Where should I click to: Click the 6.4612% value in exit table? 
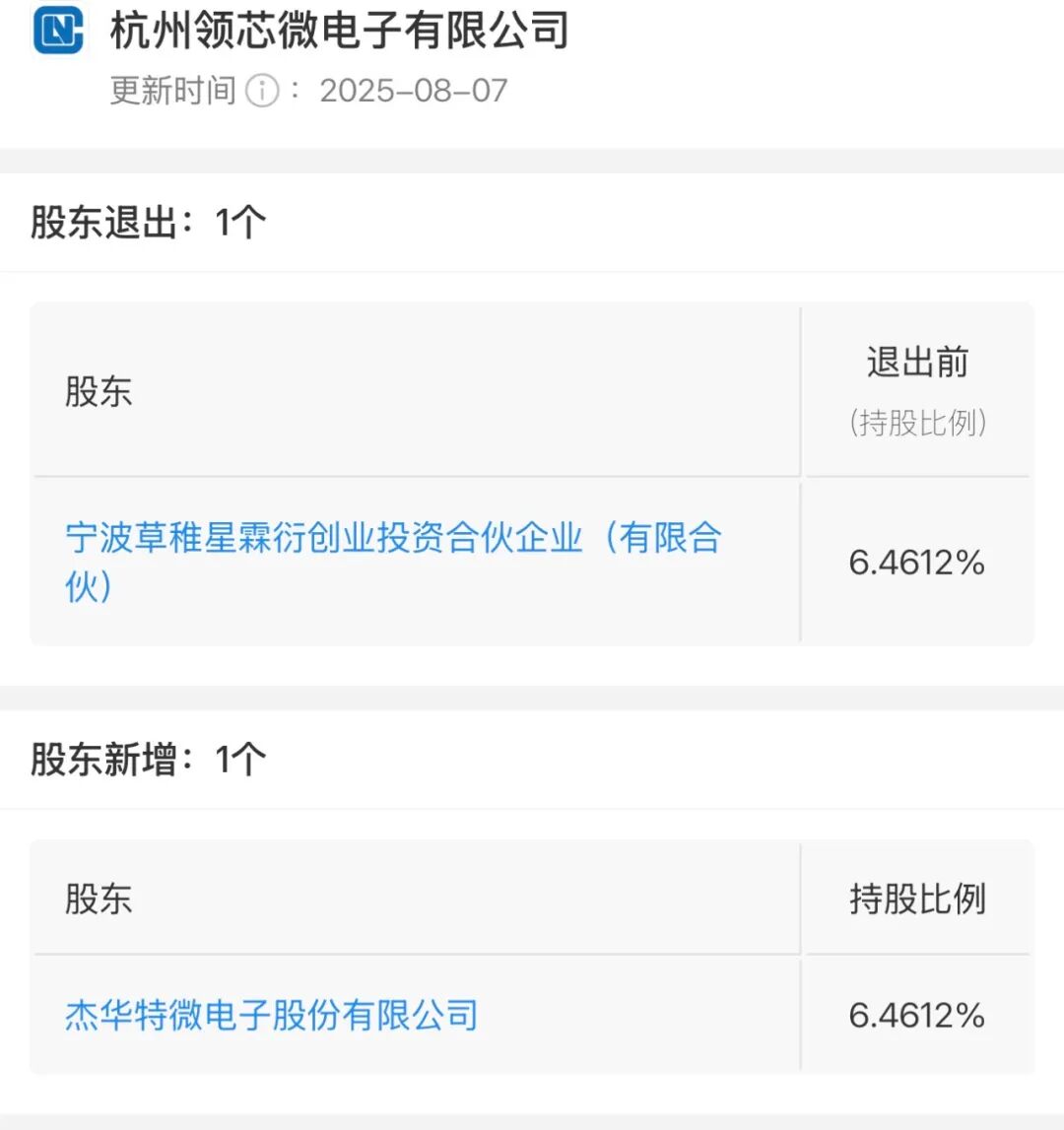(917, 563)
